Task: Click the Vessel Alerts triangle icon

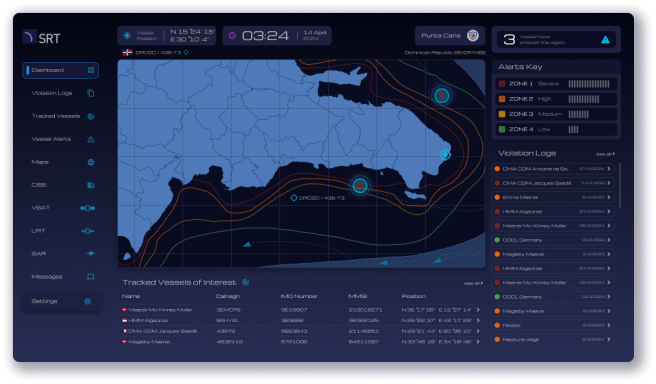Action: (x=91, y=139)
